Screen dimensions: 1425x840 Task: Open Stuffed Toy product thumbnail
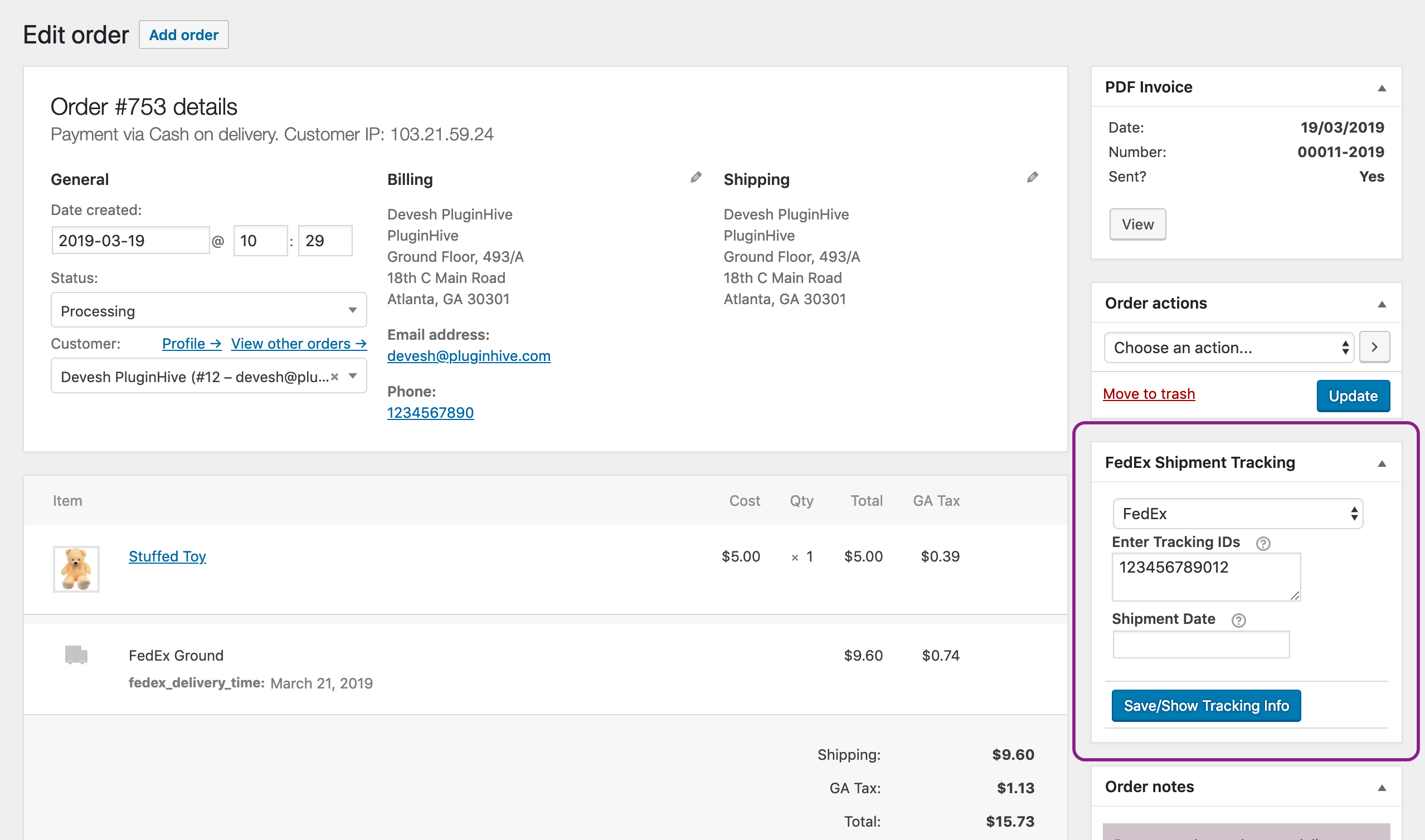pos(76,569)
